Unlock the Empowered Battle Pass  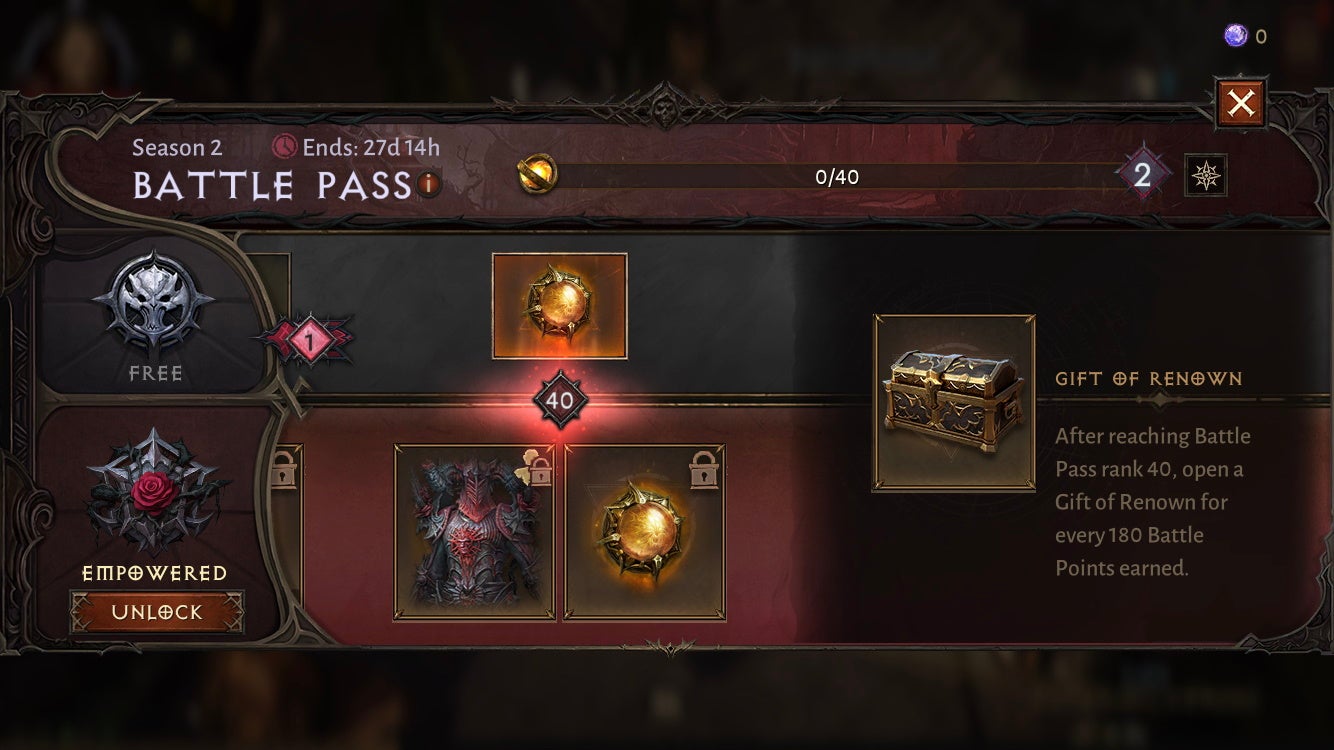point(156,612)
